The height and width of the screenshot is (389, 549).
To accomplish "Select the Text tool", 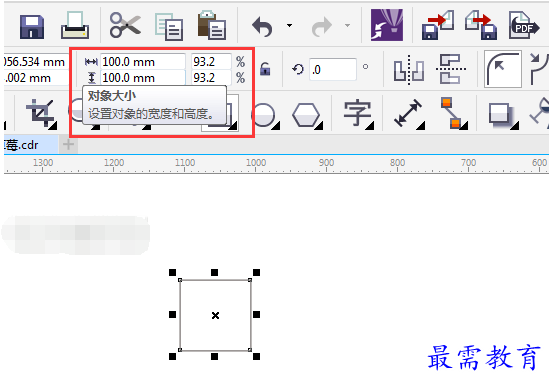I will click(357, 113).
